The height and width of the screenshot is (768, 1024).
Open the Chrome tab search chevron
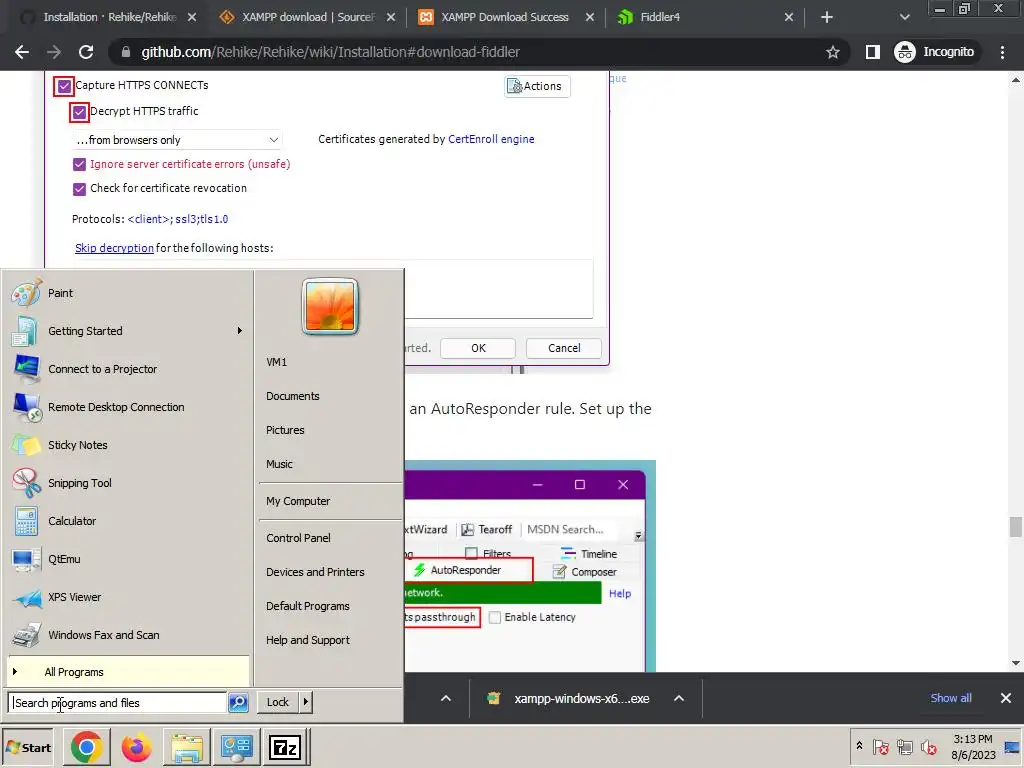(x=904, y=17)
